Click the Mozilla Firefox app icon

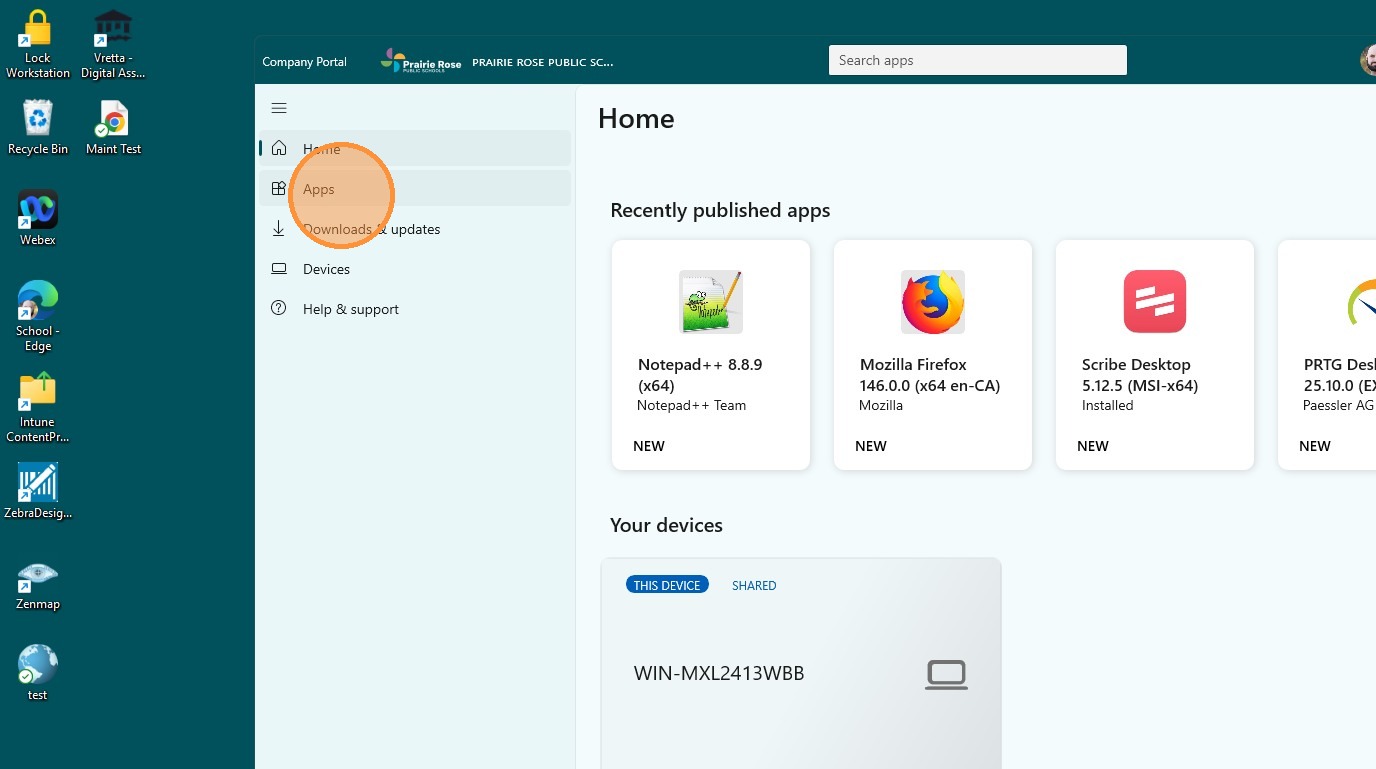tap(932, 302)
